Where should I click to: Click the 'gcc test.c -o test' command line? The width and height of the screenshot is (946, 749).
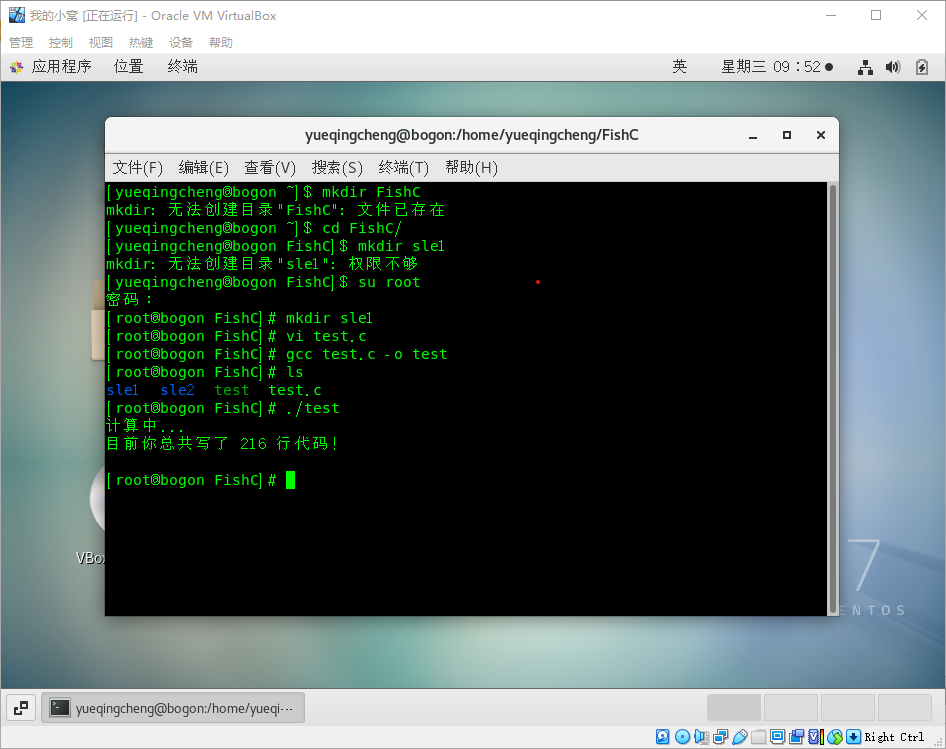pyautogui.click(x=366, y=354)
